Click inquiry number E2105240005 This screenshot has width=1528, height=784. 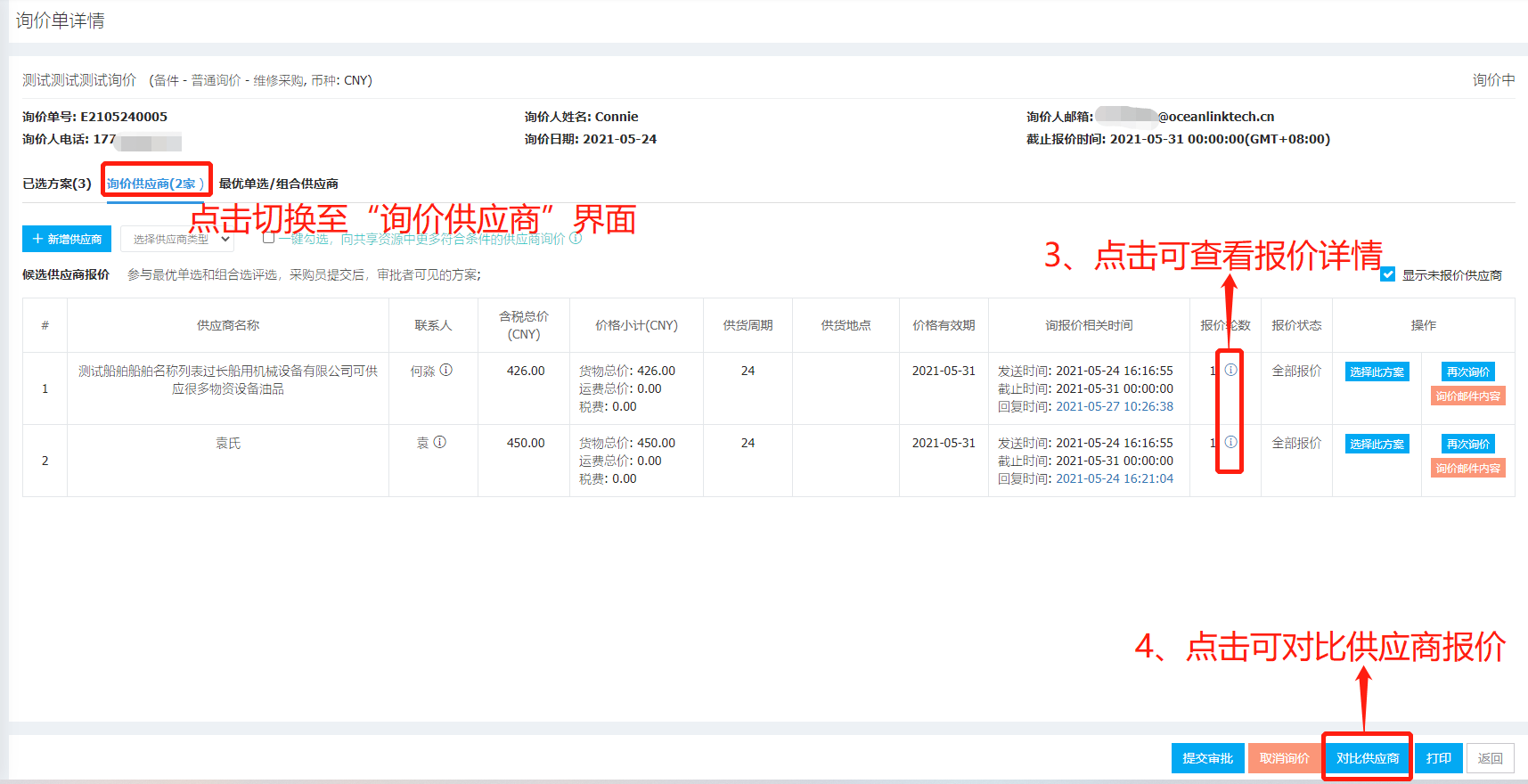[x=124, y=117]
